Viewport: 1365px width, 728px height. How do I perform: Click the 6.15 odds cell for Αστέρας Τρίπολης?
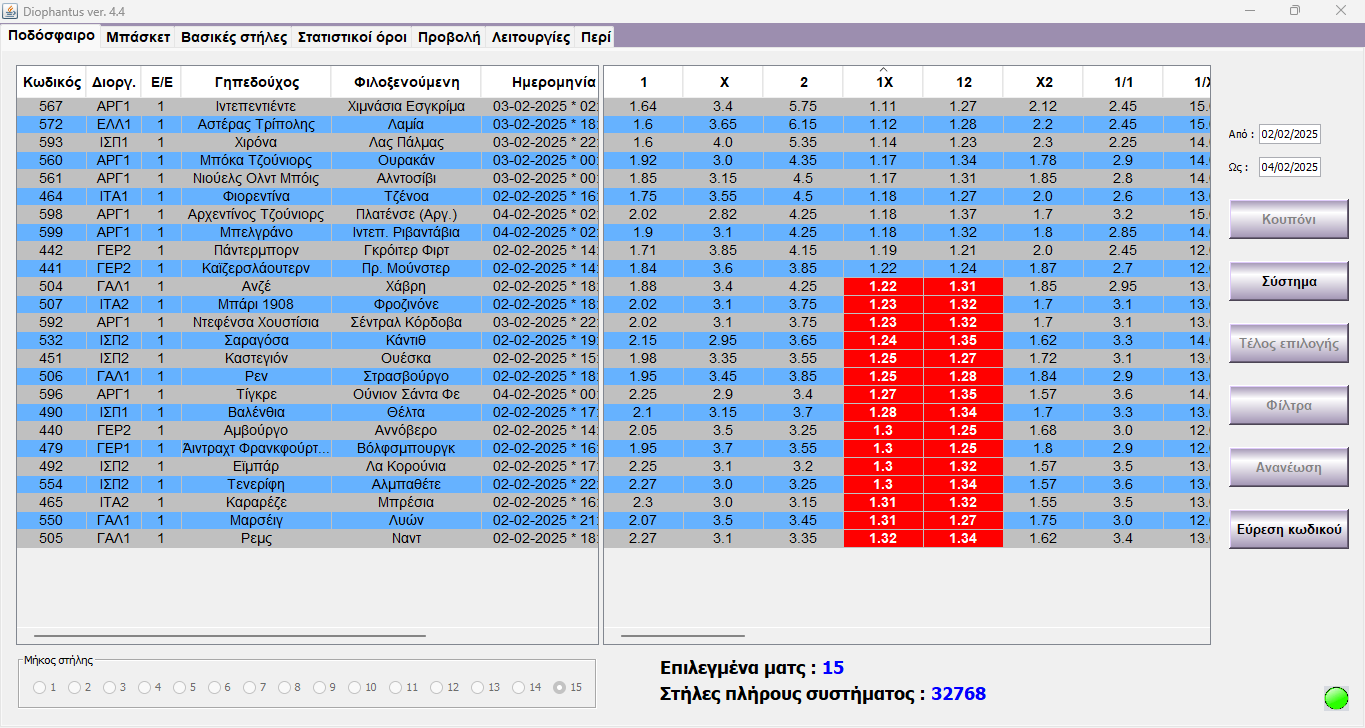click(803, 124)
